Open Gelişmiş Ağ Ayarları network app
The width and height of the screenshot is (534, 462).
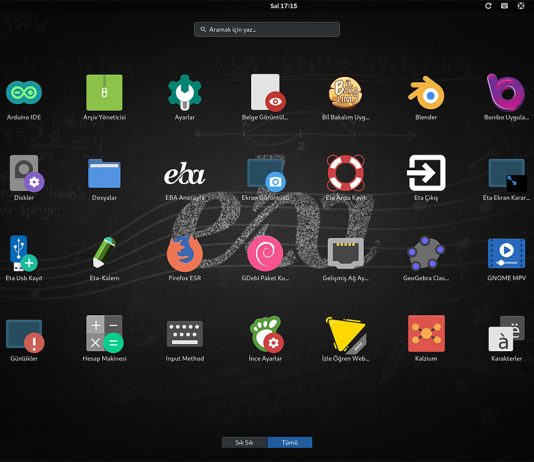click(x=345, y=253)
